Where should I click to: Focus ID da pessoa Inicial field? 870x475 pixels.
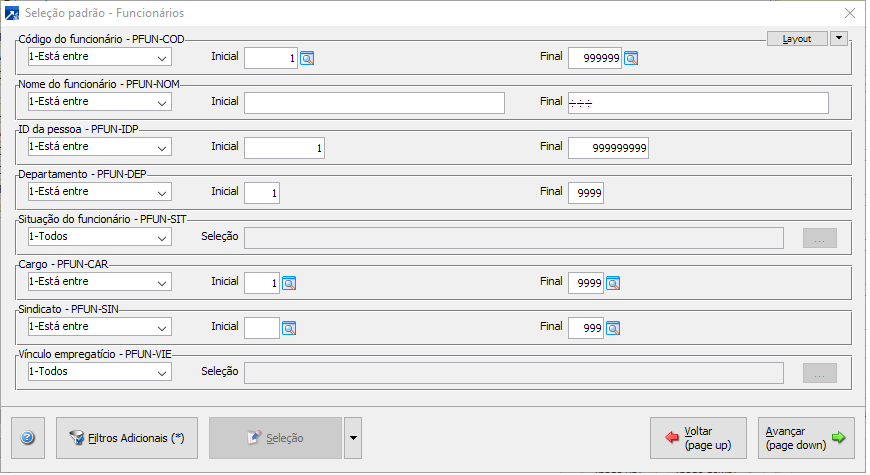click(285, 148)
